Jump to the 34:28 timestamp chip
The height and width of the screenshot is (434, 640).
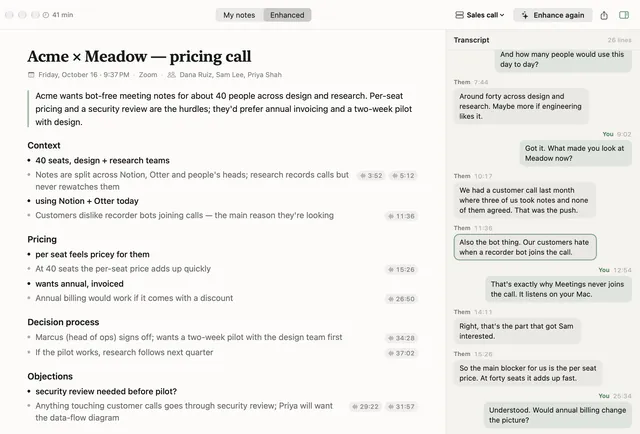coord(401,338)
